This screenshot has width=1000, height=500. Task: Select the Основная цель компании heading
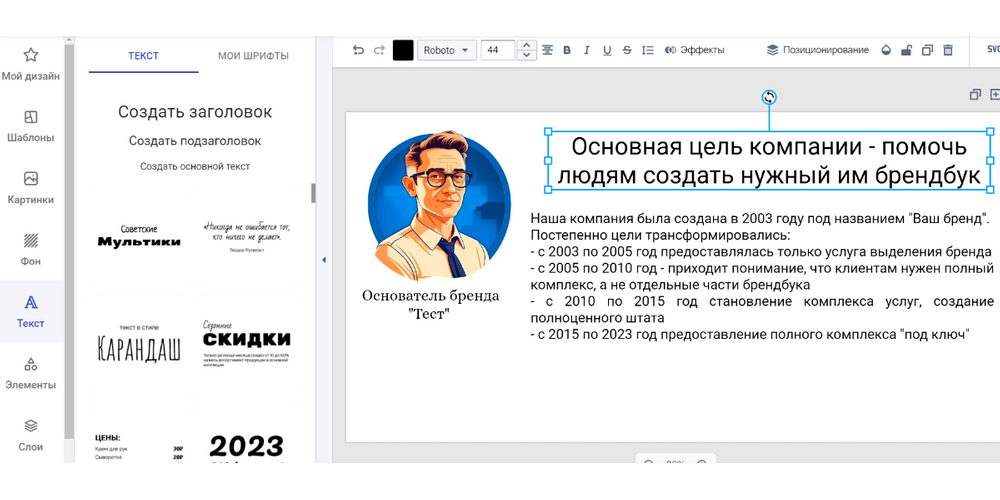pyautogui.click(x=769, y=161)
